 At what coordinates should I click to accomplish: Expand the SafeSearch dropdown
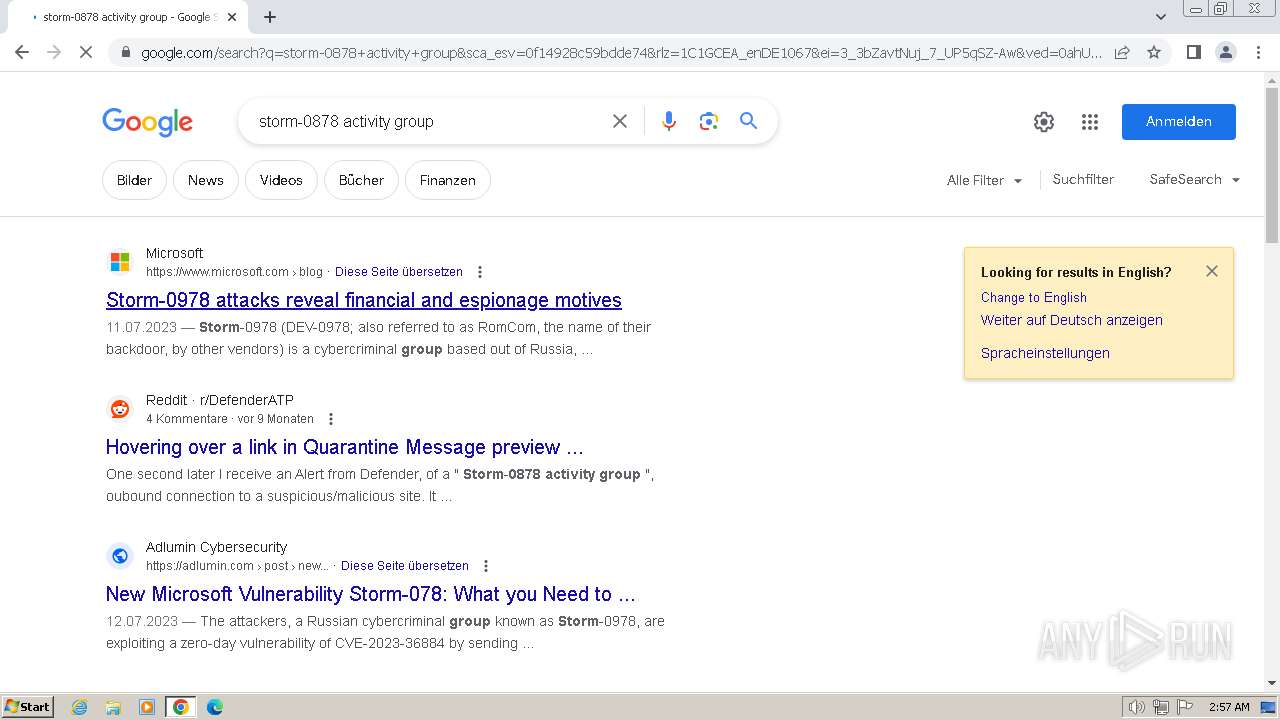pos(1194,179)
